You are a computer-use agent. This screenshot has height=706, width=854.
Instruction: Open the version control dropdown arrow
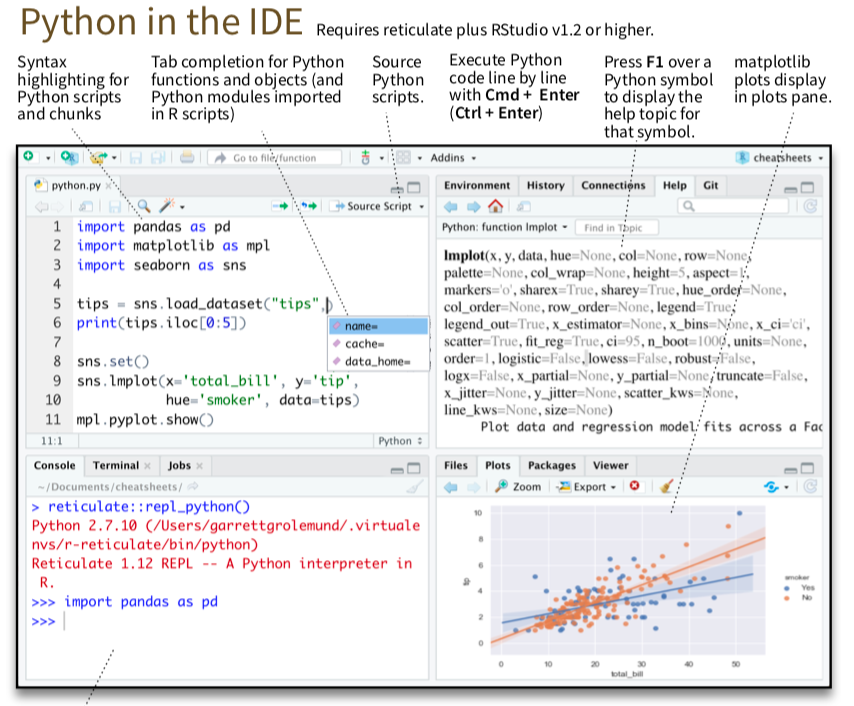coord(381,159)
